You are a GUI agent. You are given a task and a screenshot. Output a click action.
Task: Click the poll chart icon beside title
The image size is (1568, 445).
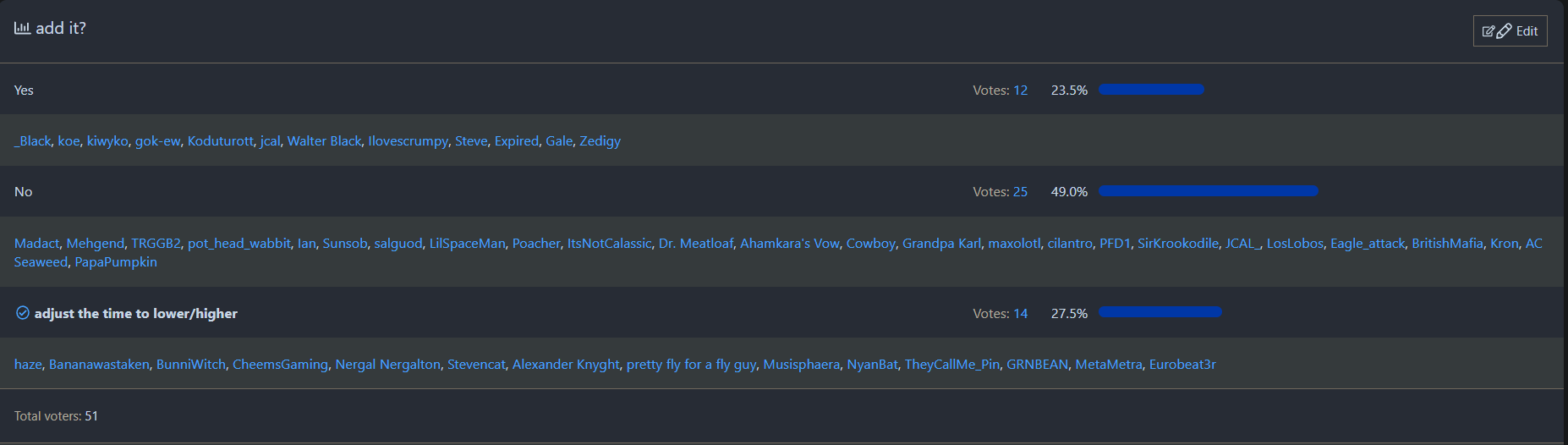[x=22, y=28]
